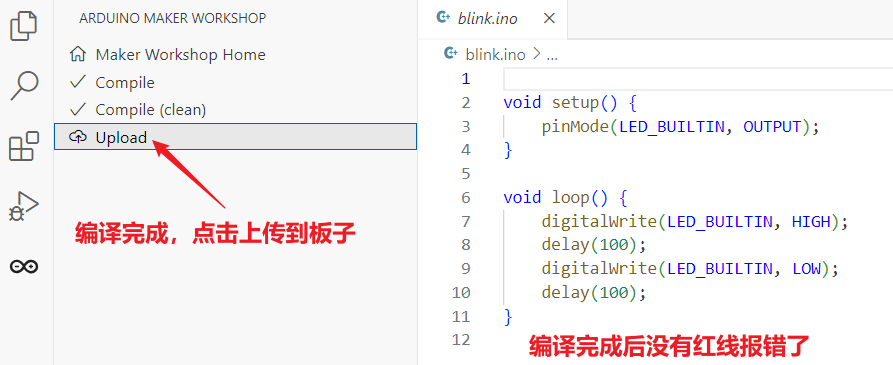Click '100' in delay on line 10
This screenshot has width=893, height=365.
614,293
